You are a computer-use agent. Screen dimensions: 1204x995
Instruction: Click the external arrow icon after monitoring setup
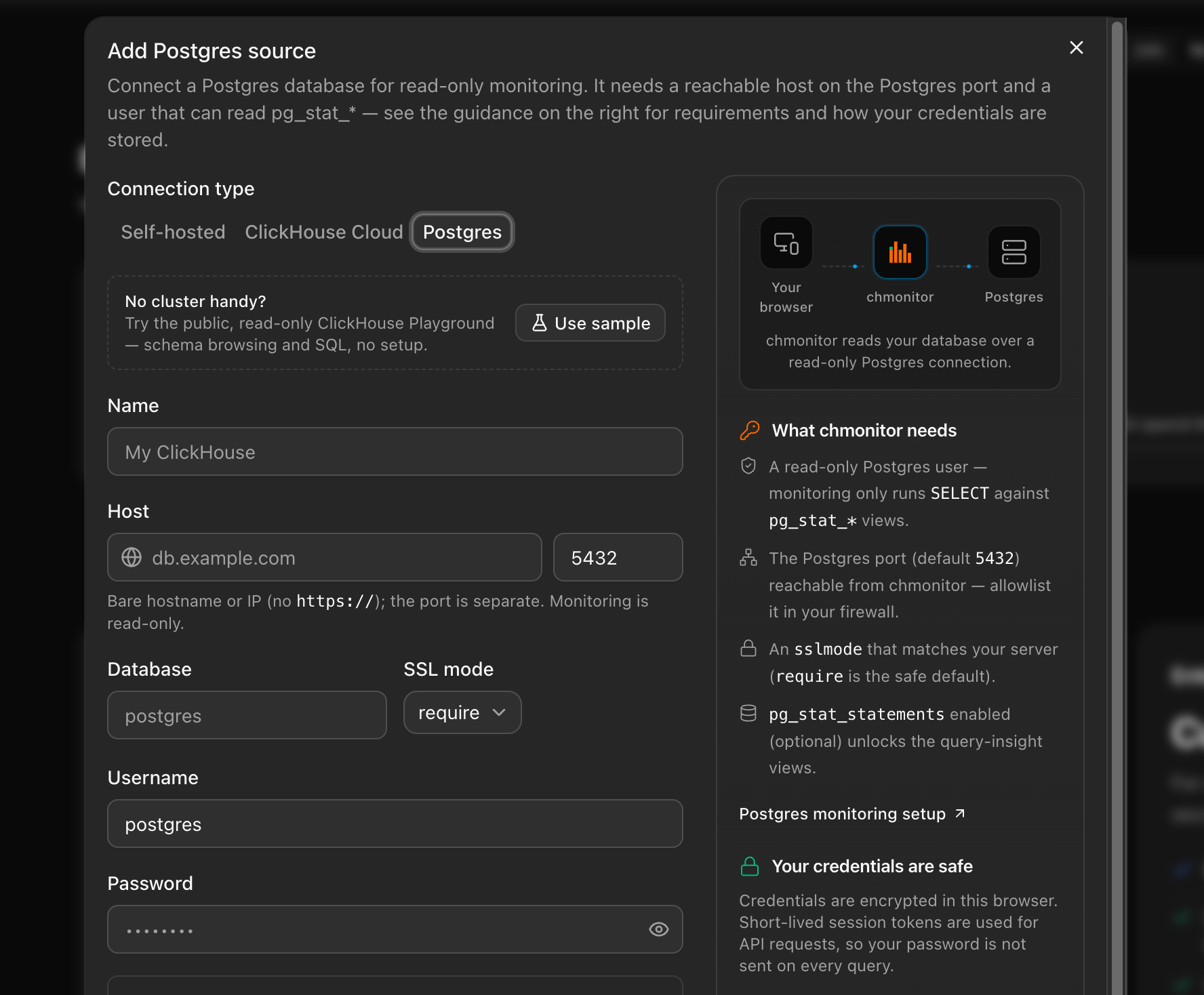tap(960, 813)
